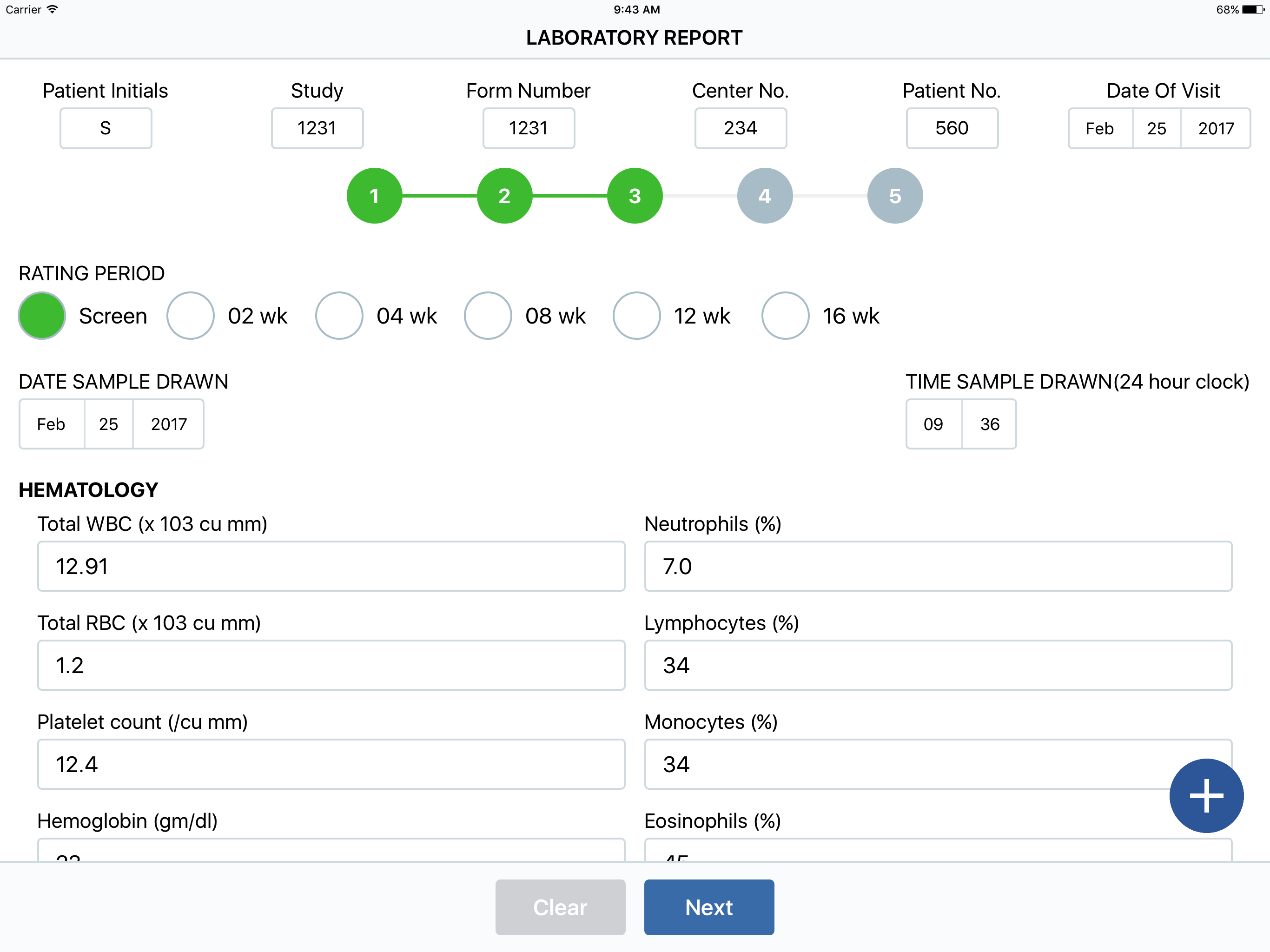
Task: Tap the Wi-Fi status icon
Action: 52,9
